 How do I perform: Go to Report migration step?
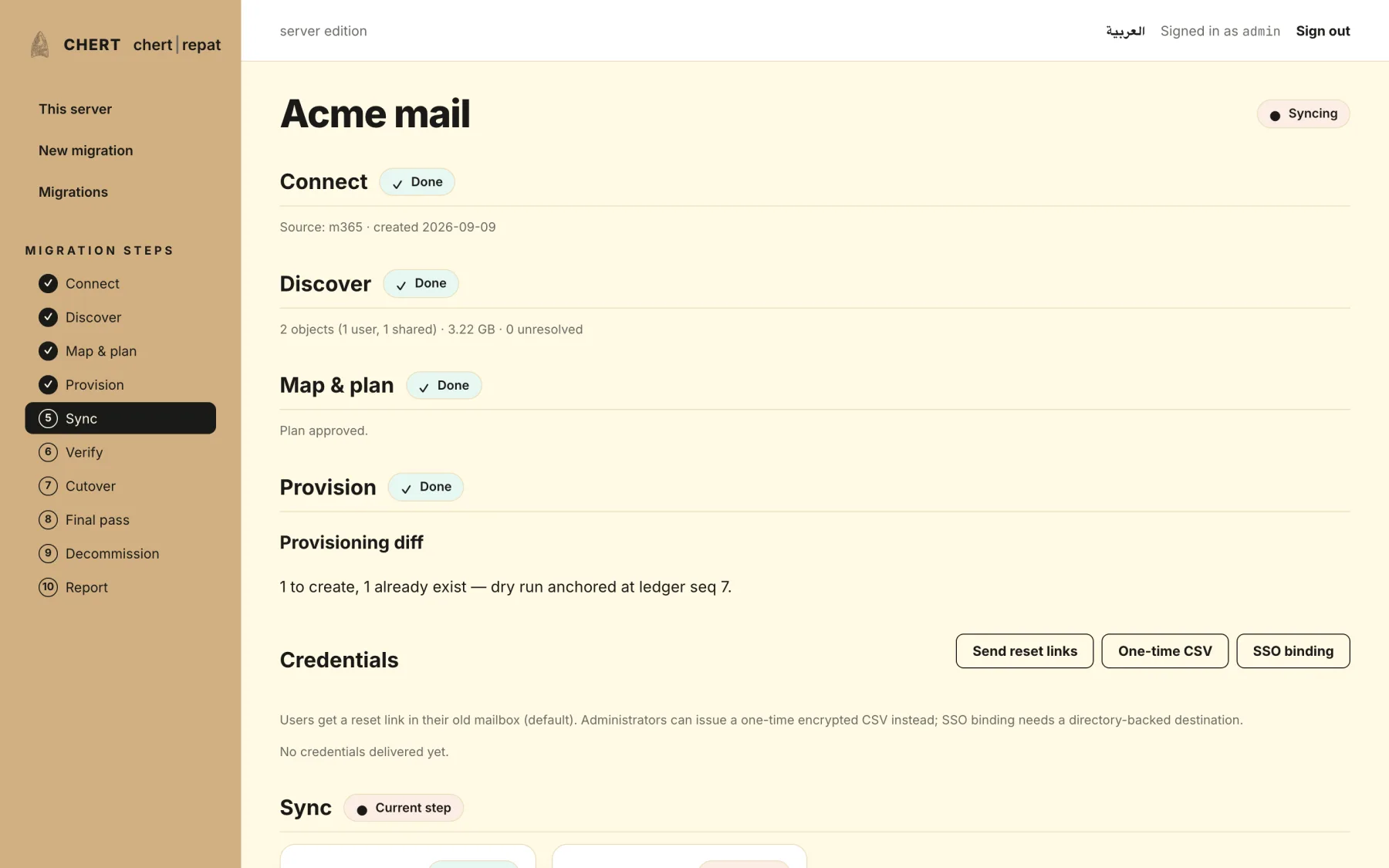click(120, 587)
